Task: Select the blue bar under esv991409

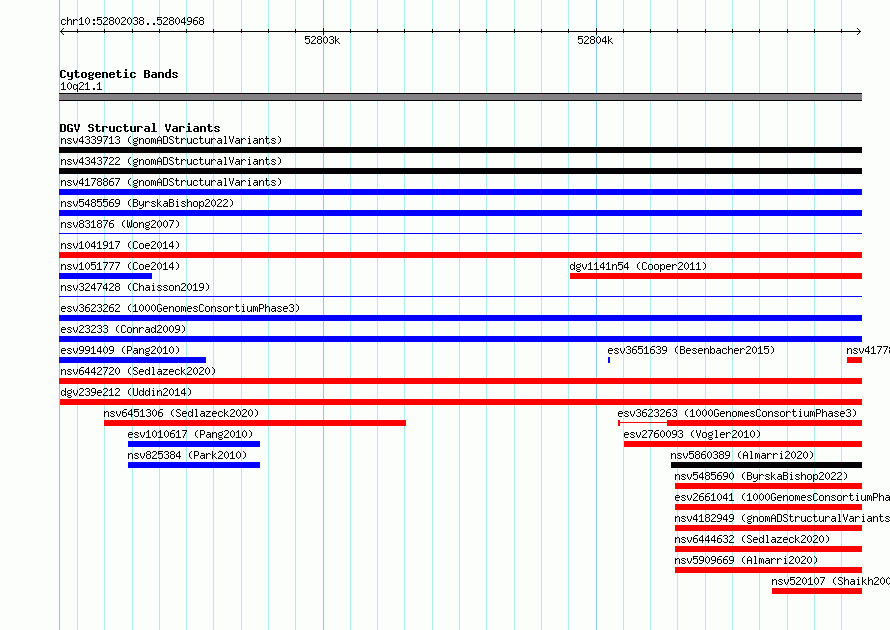Action: pos(133,360)
